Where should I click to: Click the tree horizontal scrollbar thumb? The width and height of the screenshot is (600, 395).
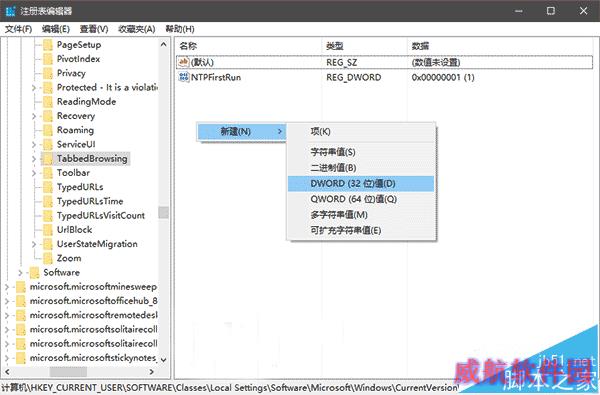coord(68,372)
